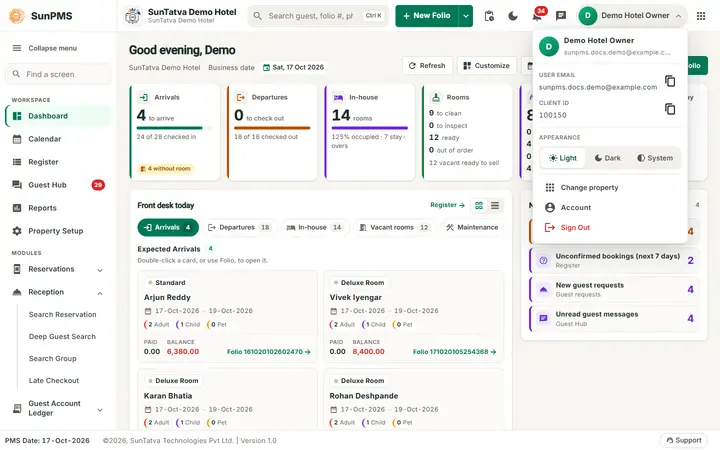720x450 pixels.
Task: Open Search Reservation under Reception
Action: [x=62, y=315]
